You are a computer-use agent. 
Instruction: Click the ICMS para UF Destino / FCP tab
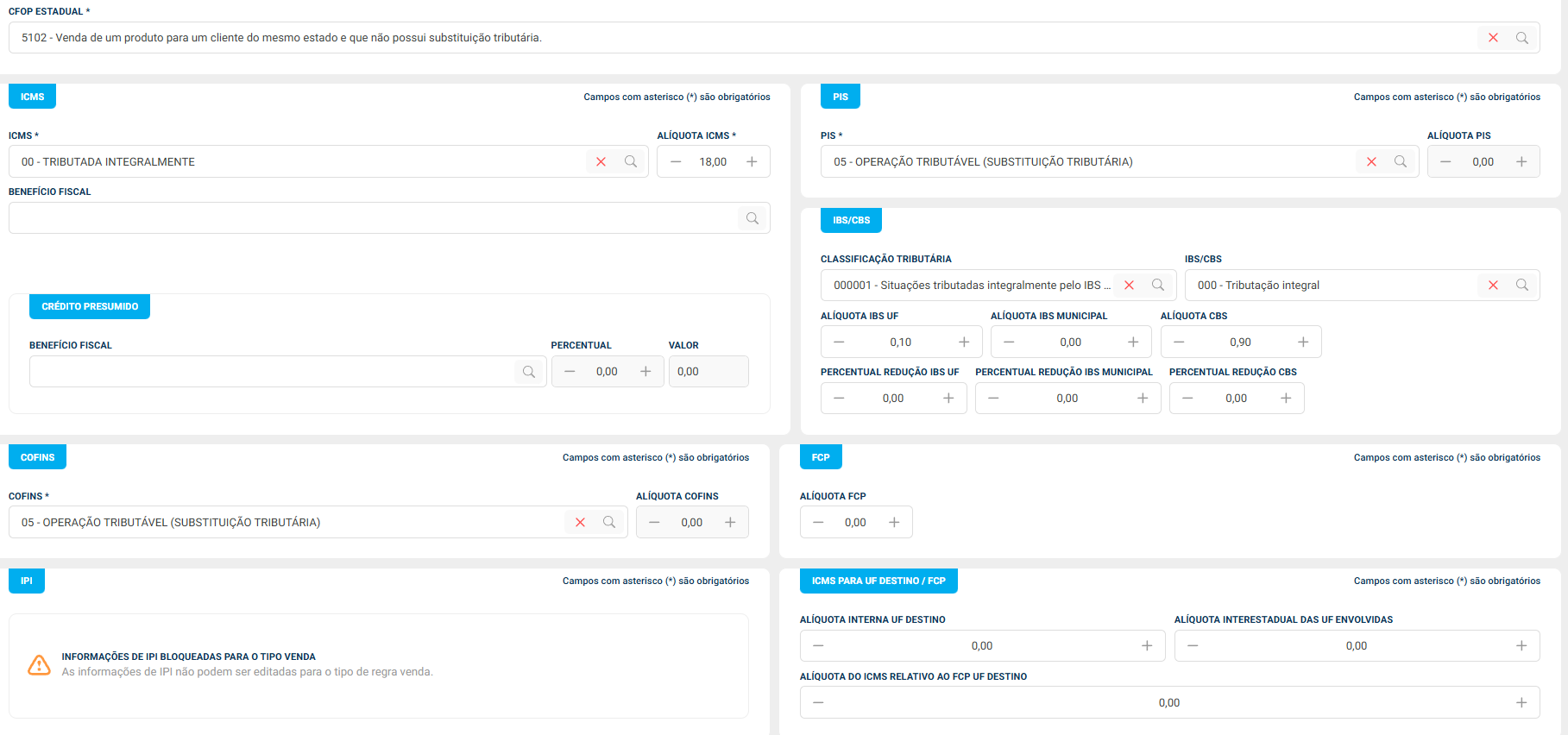pos(878,581)
